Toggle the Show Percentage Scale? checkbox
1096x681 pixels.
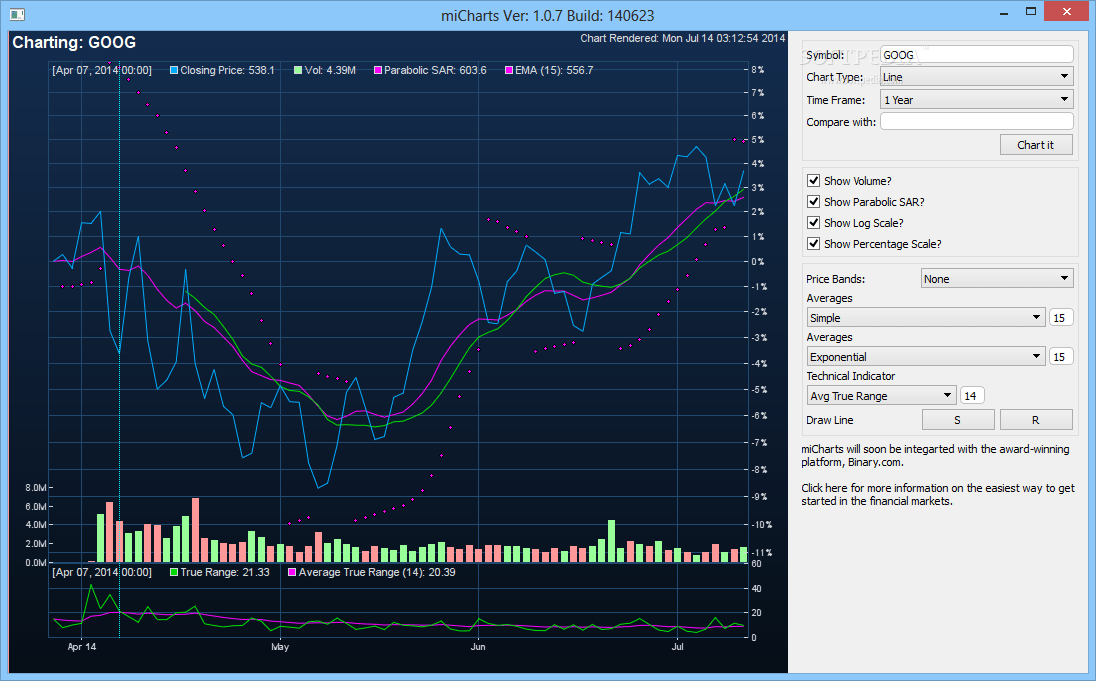(x=814, y=243)
